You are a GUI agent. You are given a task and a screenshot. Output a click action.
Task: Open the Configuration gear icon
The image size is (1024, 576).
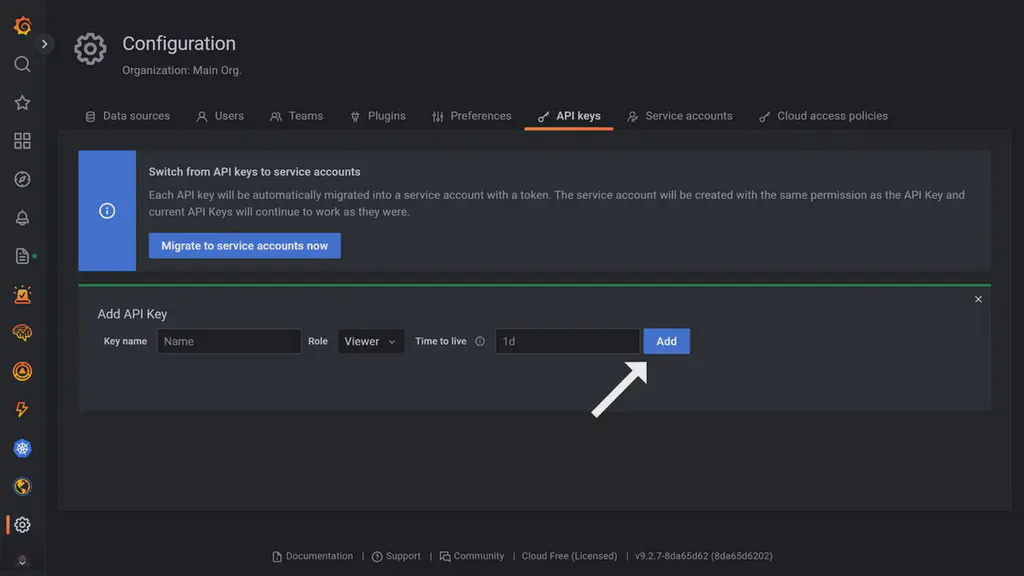[22, 524]
